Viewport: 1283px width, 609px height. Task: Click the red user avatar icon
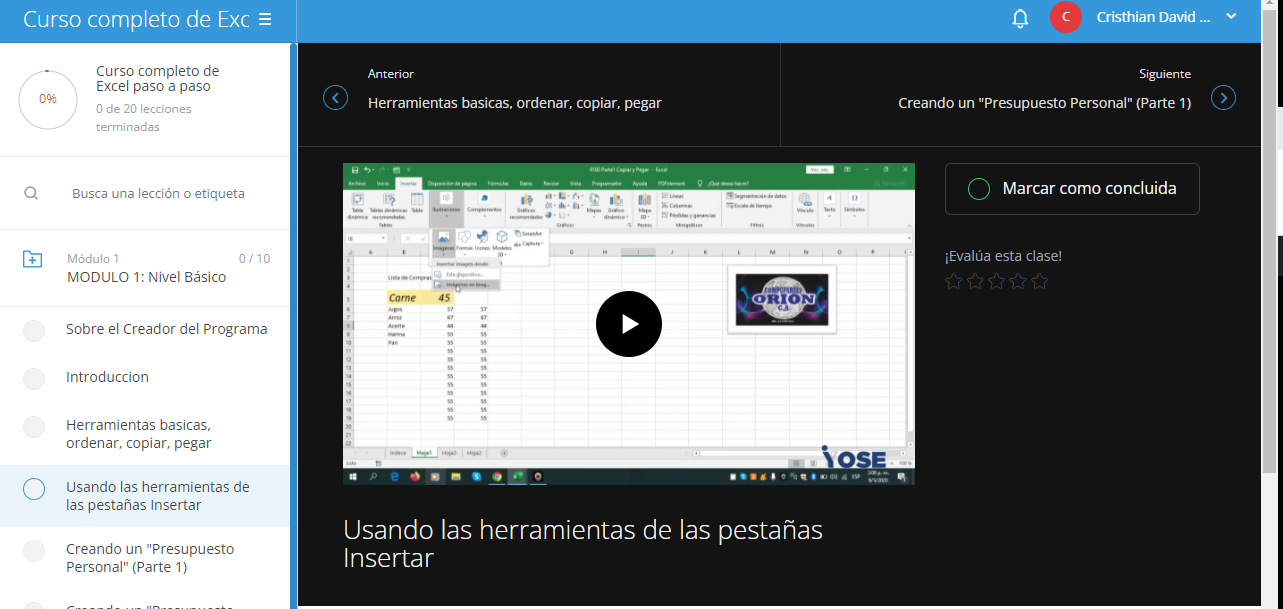tap(1065, 17)
